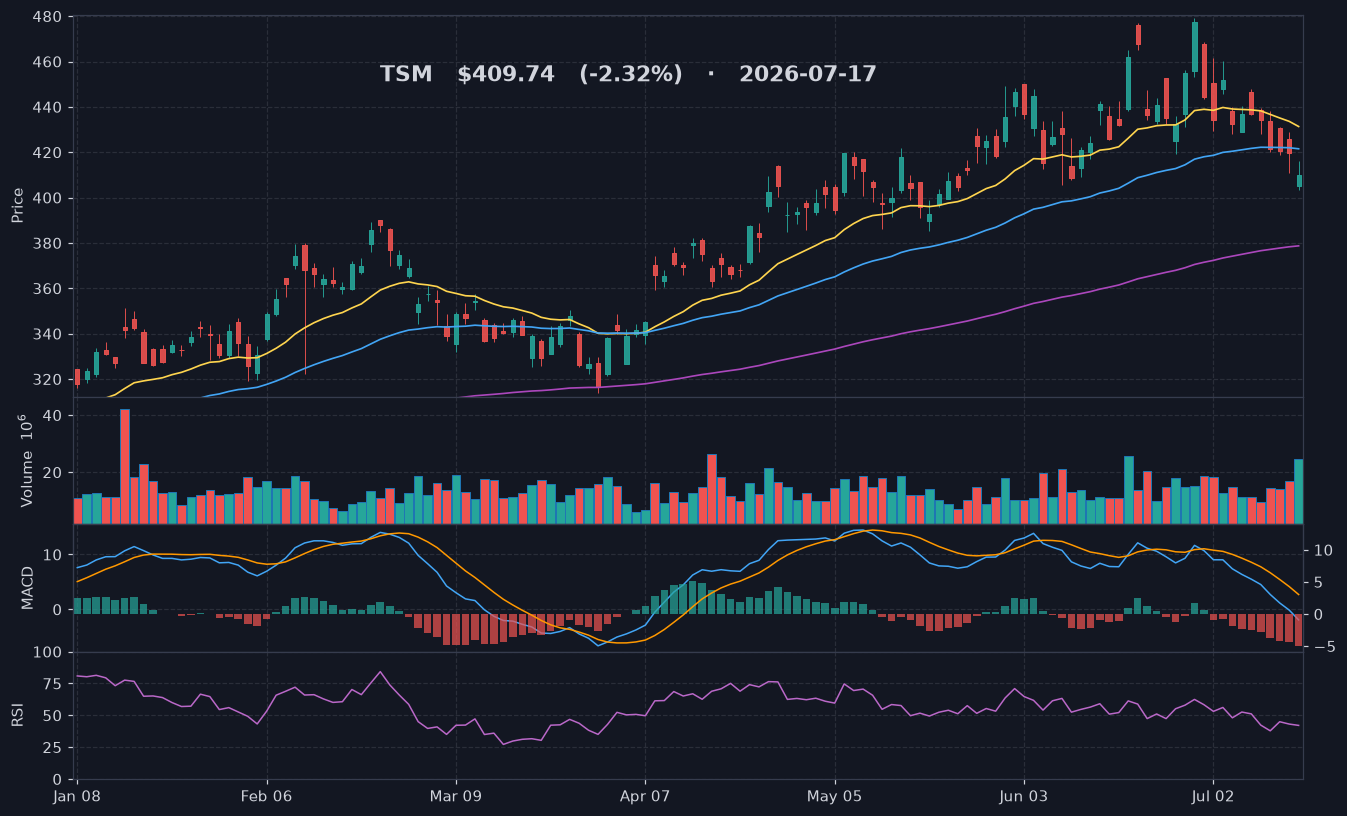Click the Apr 07 date label

click(x=645, y=797)
